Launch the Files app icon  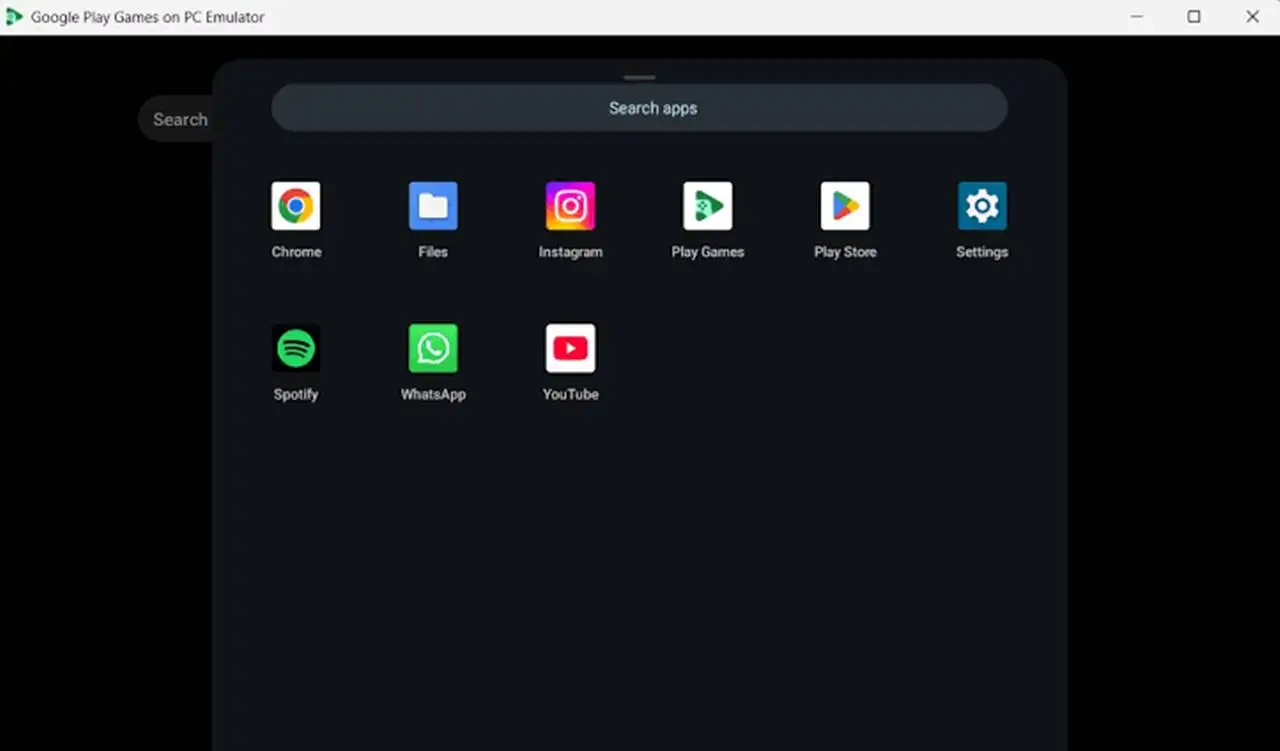click(433, 206)
